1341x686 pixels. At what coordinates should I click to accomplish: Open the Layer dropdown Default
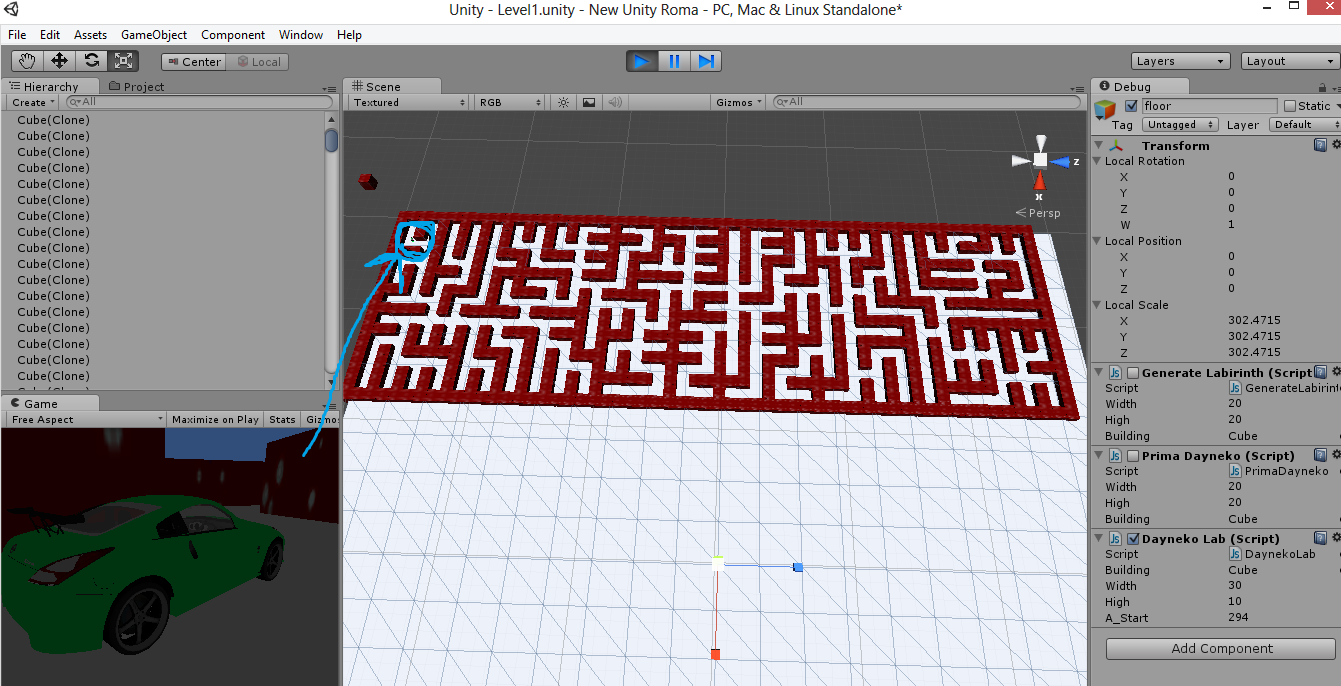point(1305,125)
